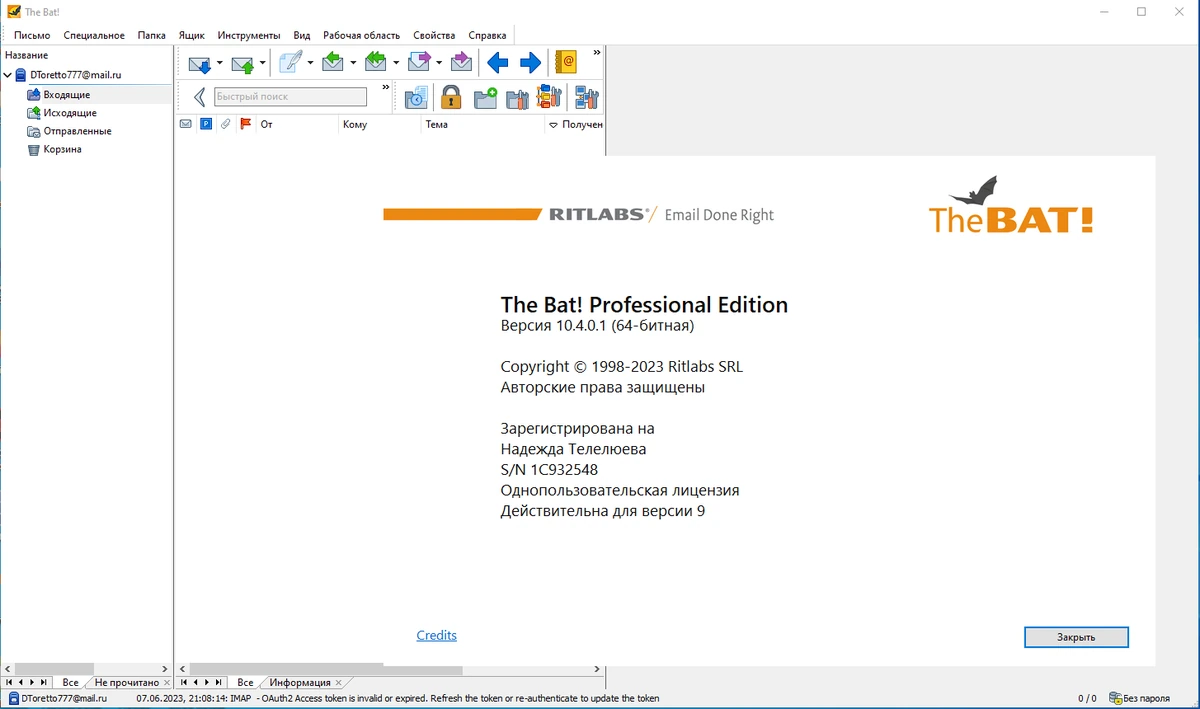Click the Send queued mail icon
The width and height of the screenshot is (1200, 709).
[x=243, y=63]
